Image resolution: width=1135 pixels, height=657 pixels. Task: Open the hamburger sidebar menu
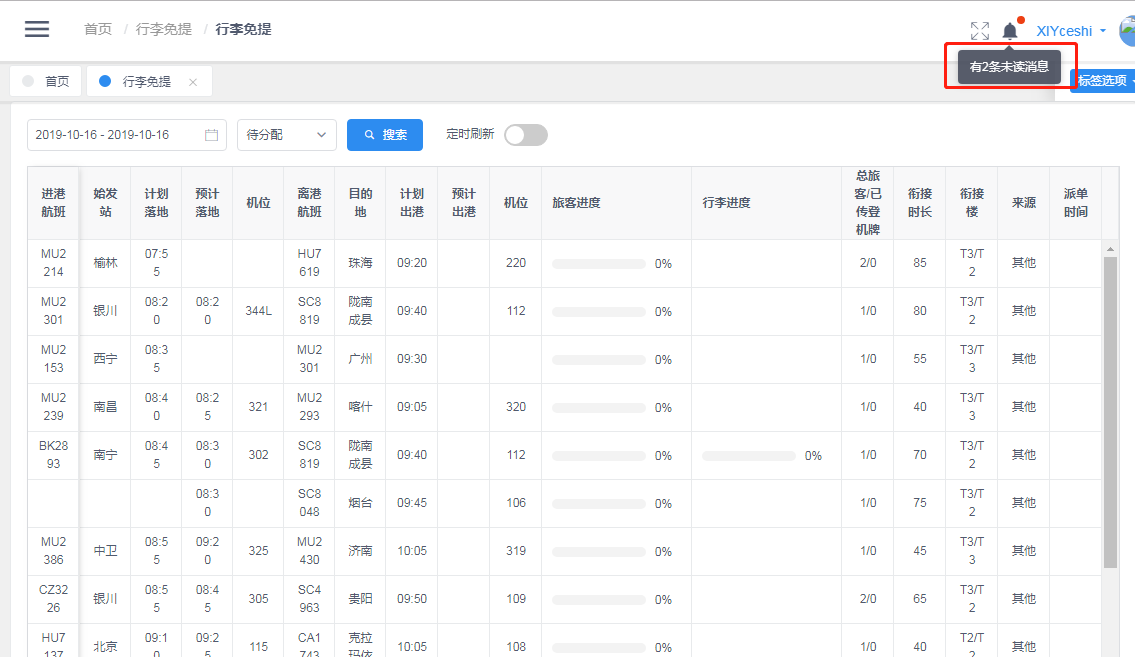37,29
